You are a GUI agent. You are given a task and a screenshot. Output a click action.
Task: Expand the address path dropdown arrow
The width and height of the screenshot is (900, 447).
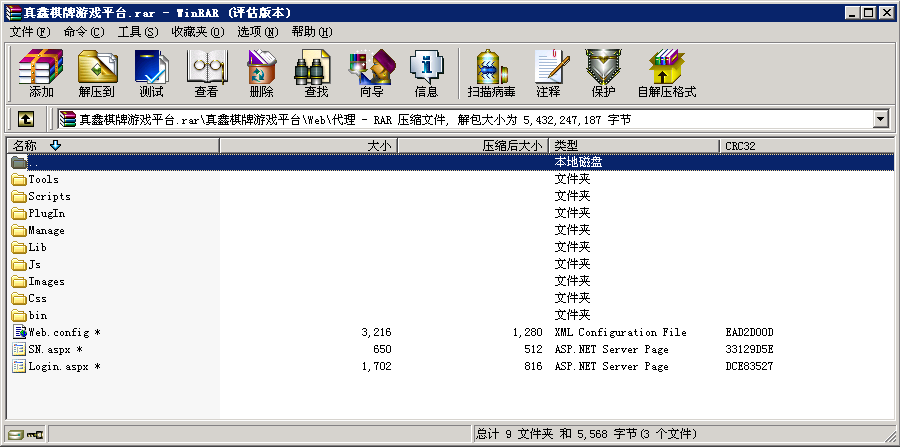click(x=880, y=119)
